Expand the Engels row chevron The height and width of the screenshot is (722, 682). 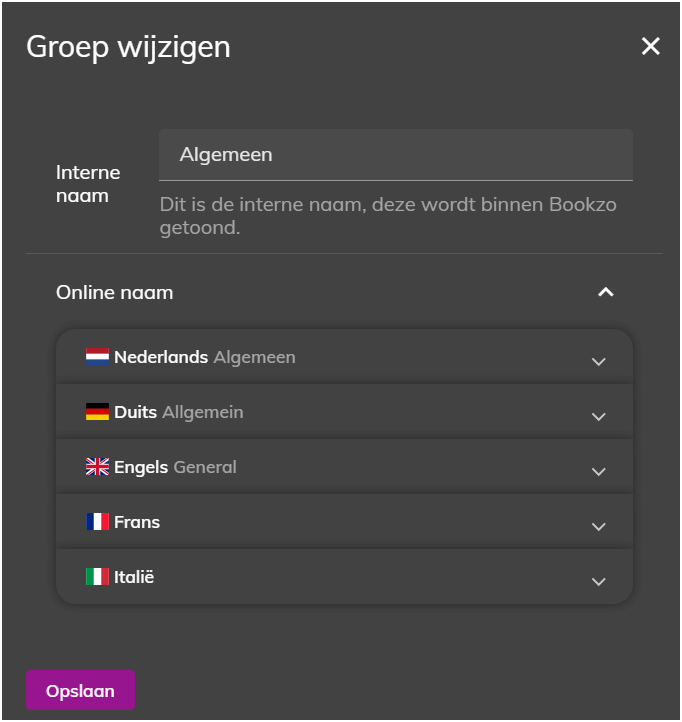598,472
